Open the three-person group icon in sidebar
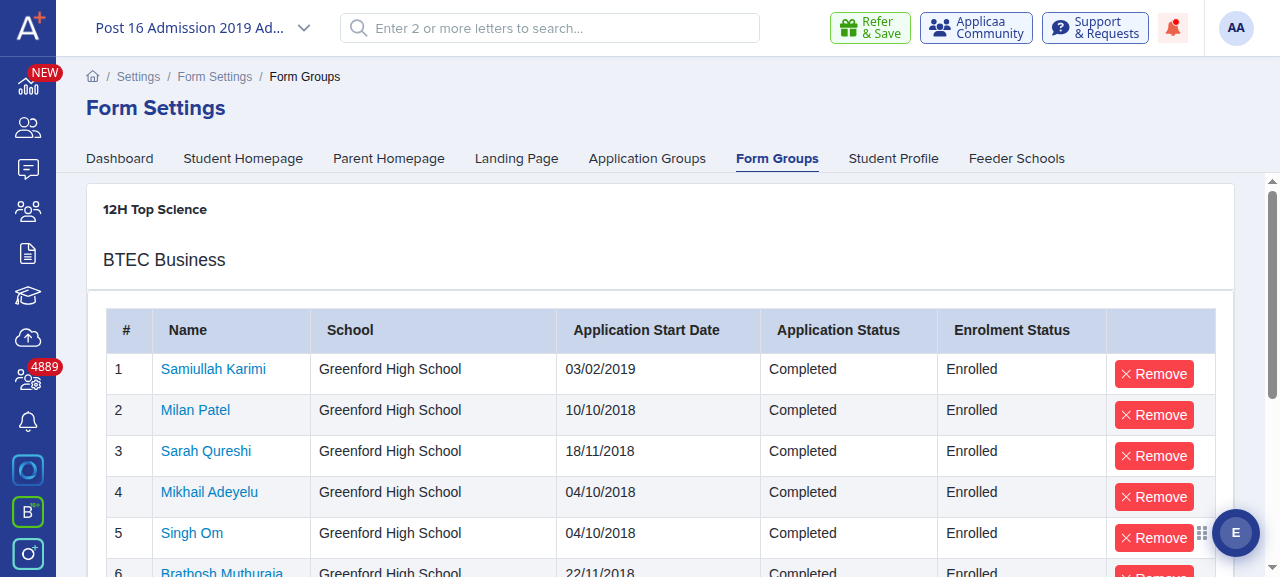This screenshot has width=1280, height=577. [28, 211]
